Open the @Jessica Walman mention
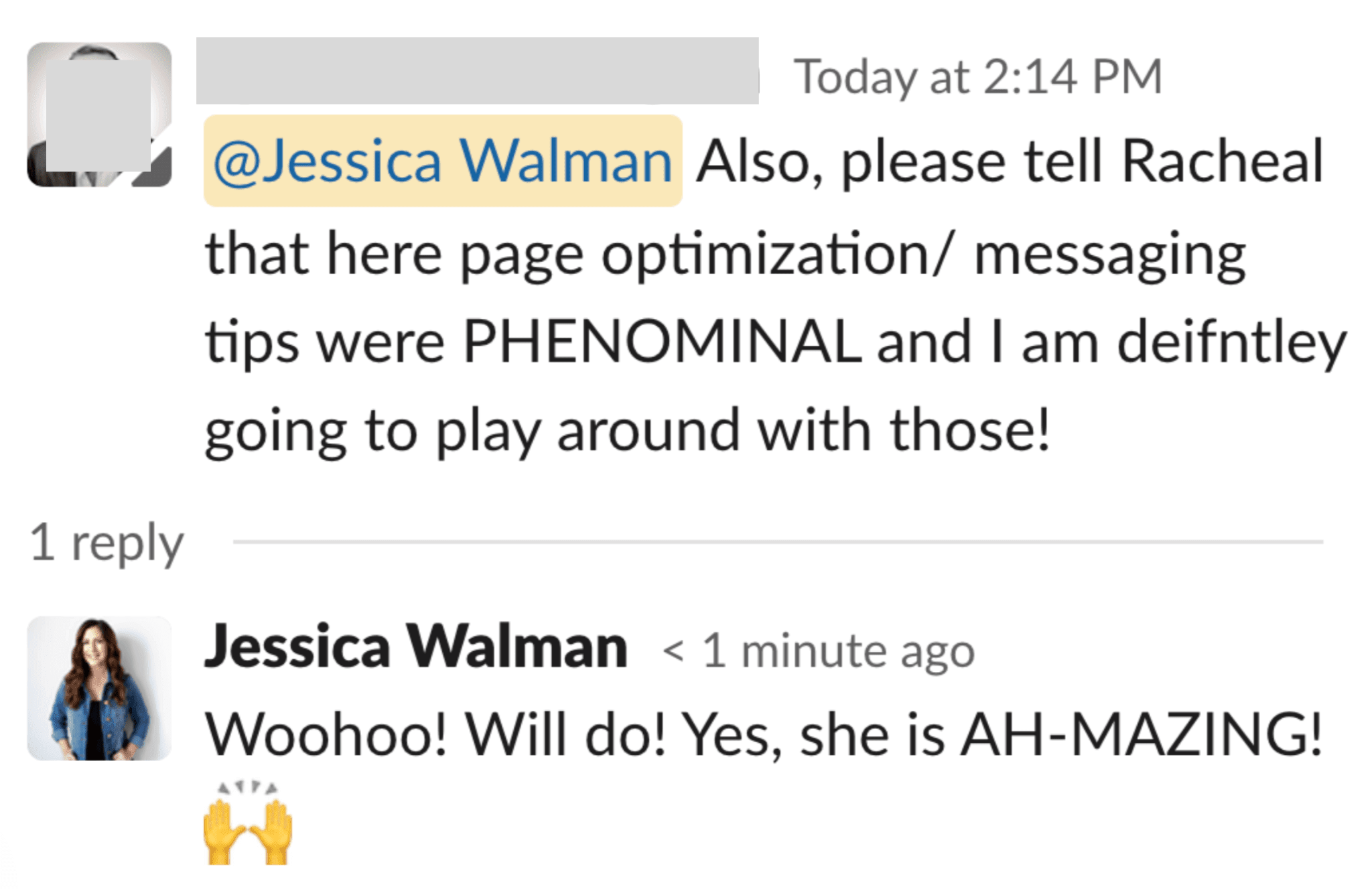 (443, 161)
